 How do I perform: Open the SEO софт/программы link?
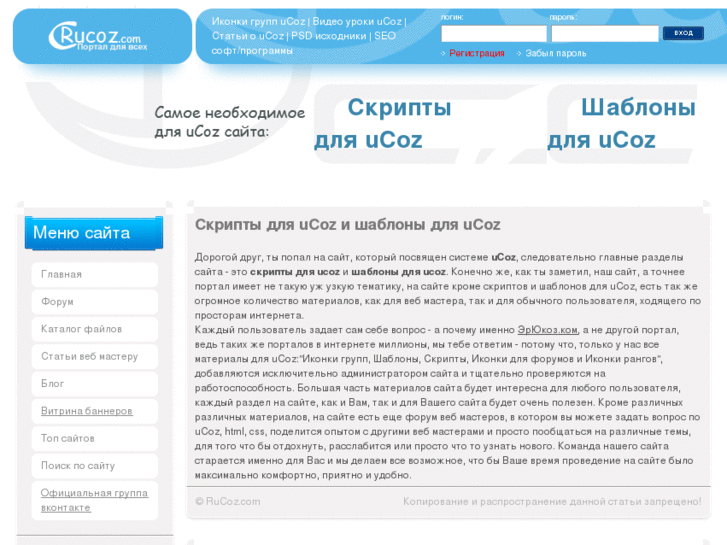pos(304,43)
